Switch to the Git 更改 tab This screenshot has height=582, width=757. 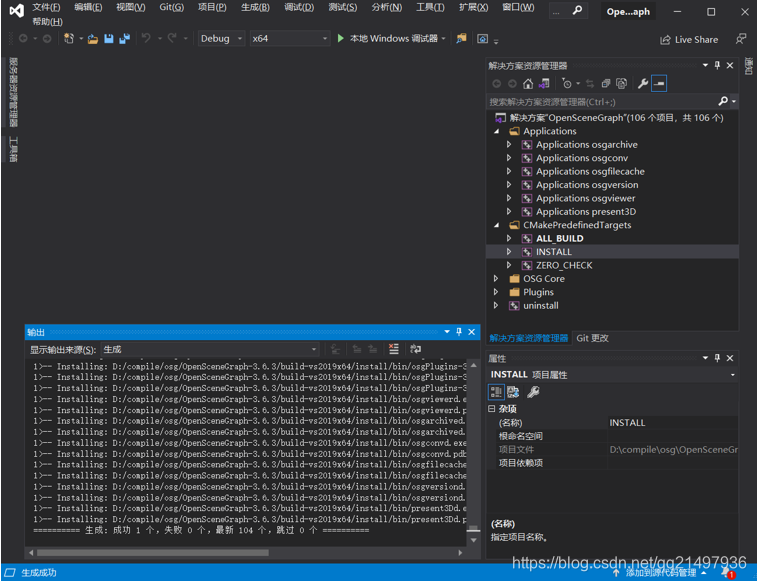tap(592, 338)
